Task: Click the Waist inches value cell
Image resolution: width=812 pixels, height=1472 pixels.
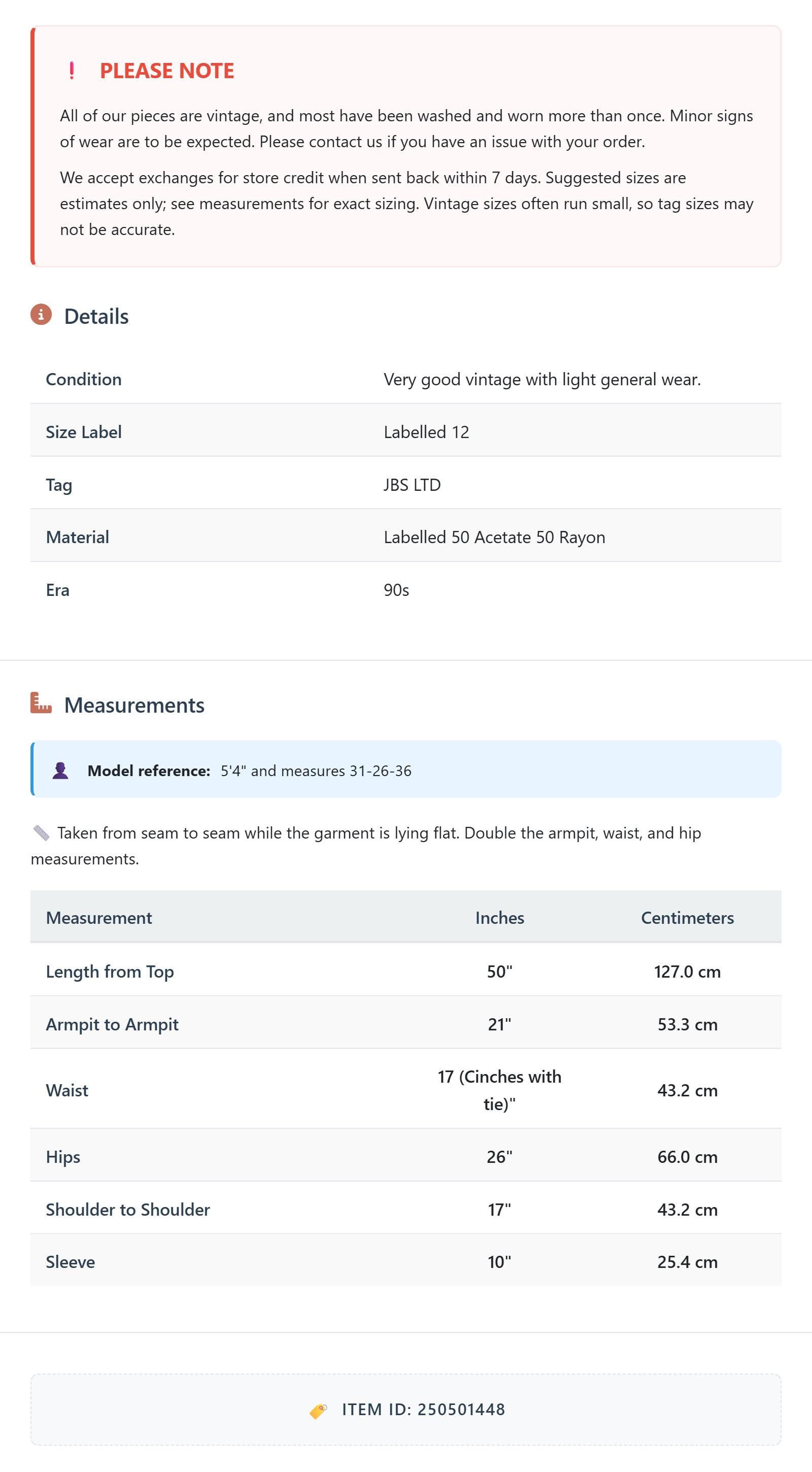Action: [x=499, y=1090]
